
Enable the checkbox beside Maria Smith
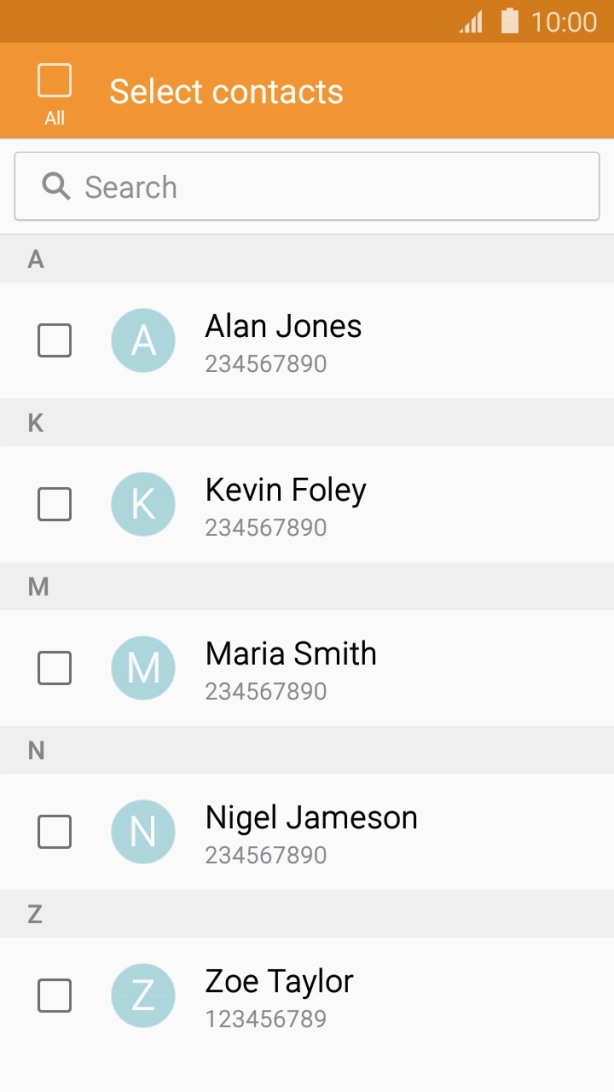click(54, 668)
